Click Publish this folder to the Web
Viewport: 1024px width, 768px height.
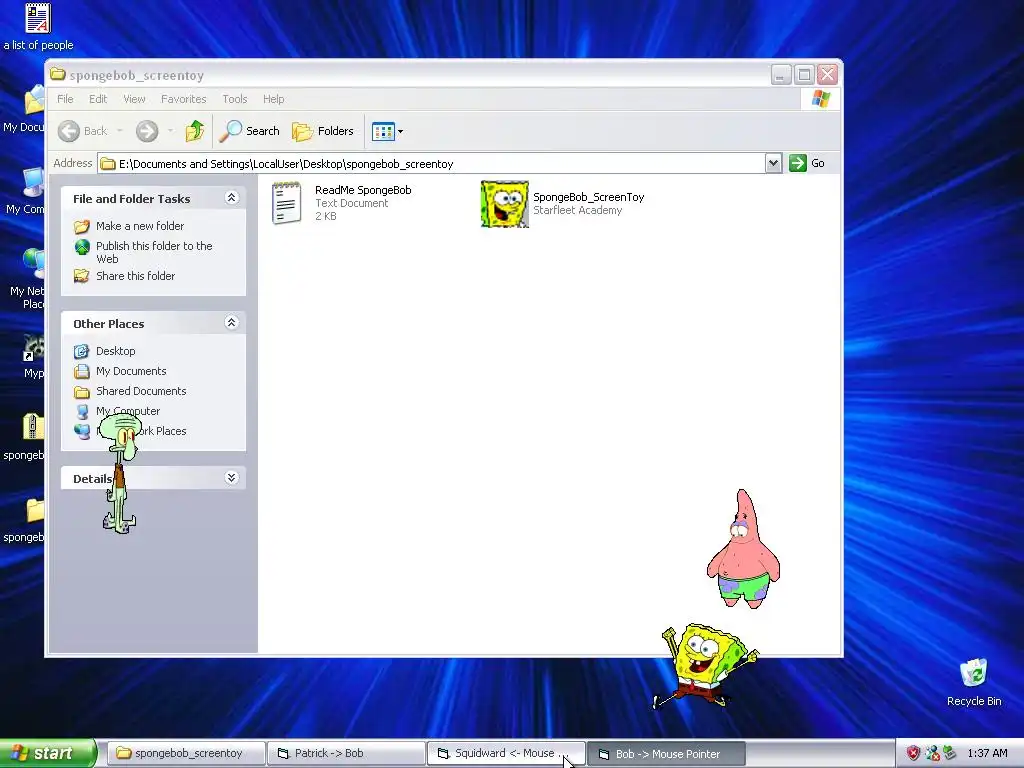(154, 252)
